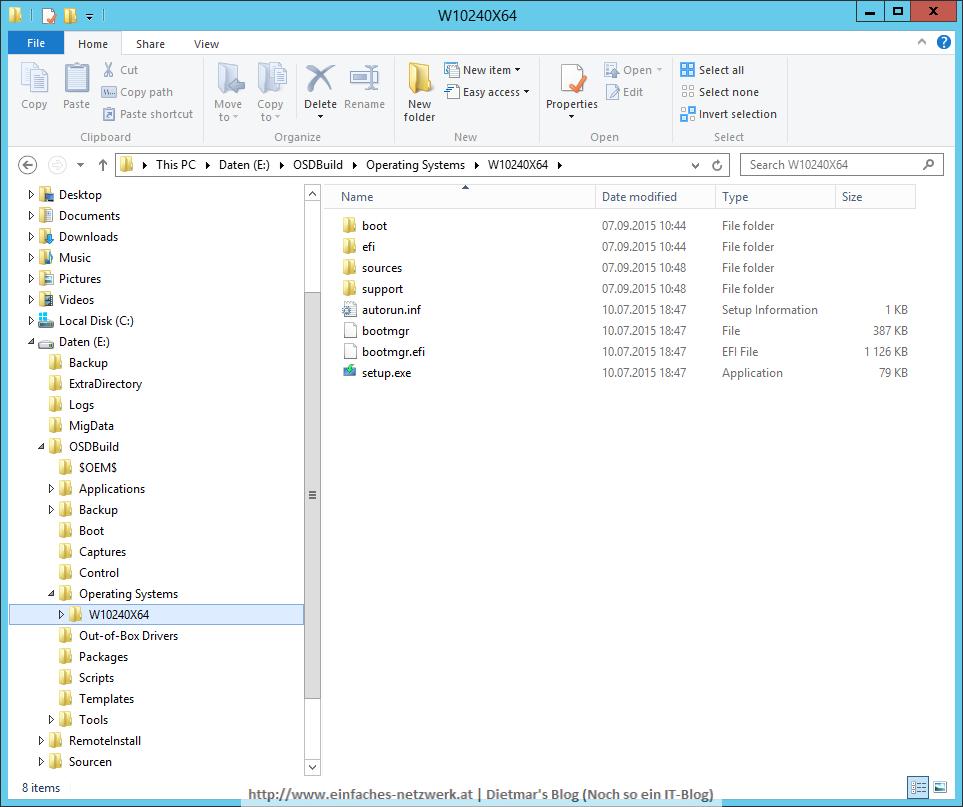Switch to the View ribbon tab
Viewport: 963px width, 807px height.
(x=206, y=44)
